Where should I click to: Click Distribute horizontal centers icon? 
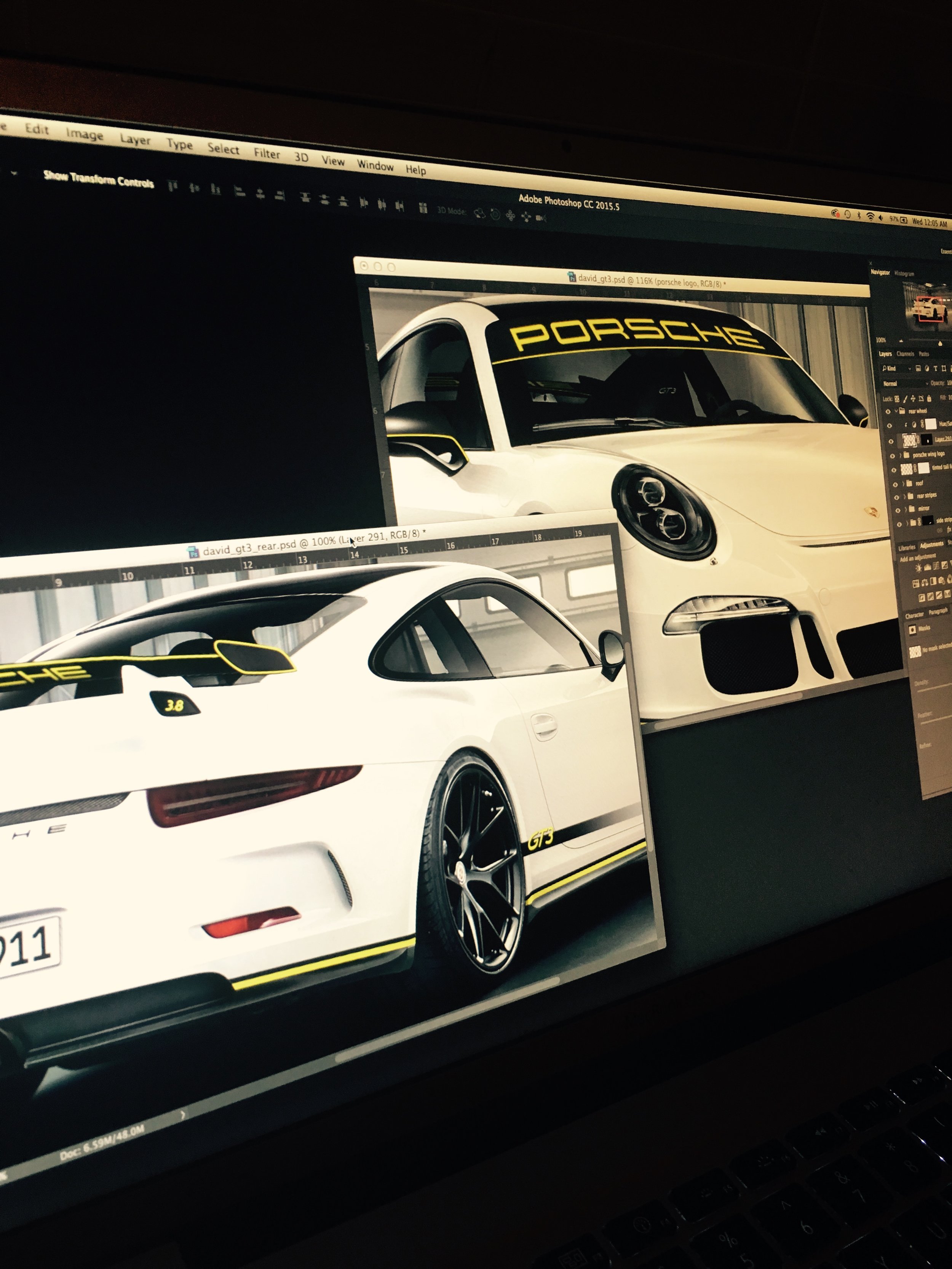tap(382, 205)
